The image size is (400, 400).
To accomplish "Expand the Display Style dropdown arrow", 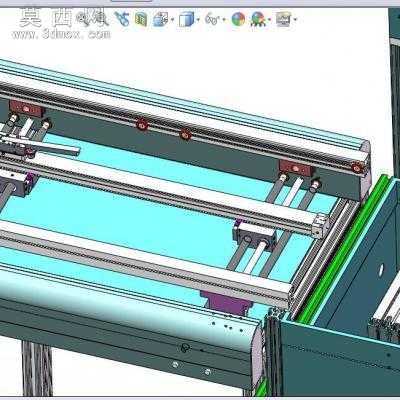I will (198, 20).
